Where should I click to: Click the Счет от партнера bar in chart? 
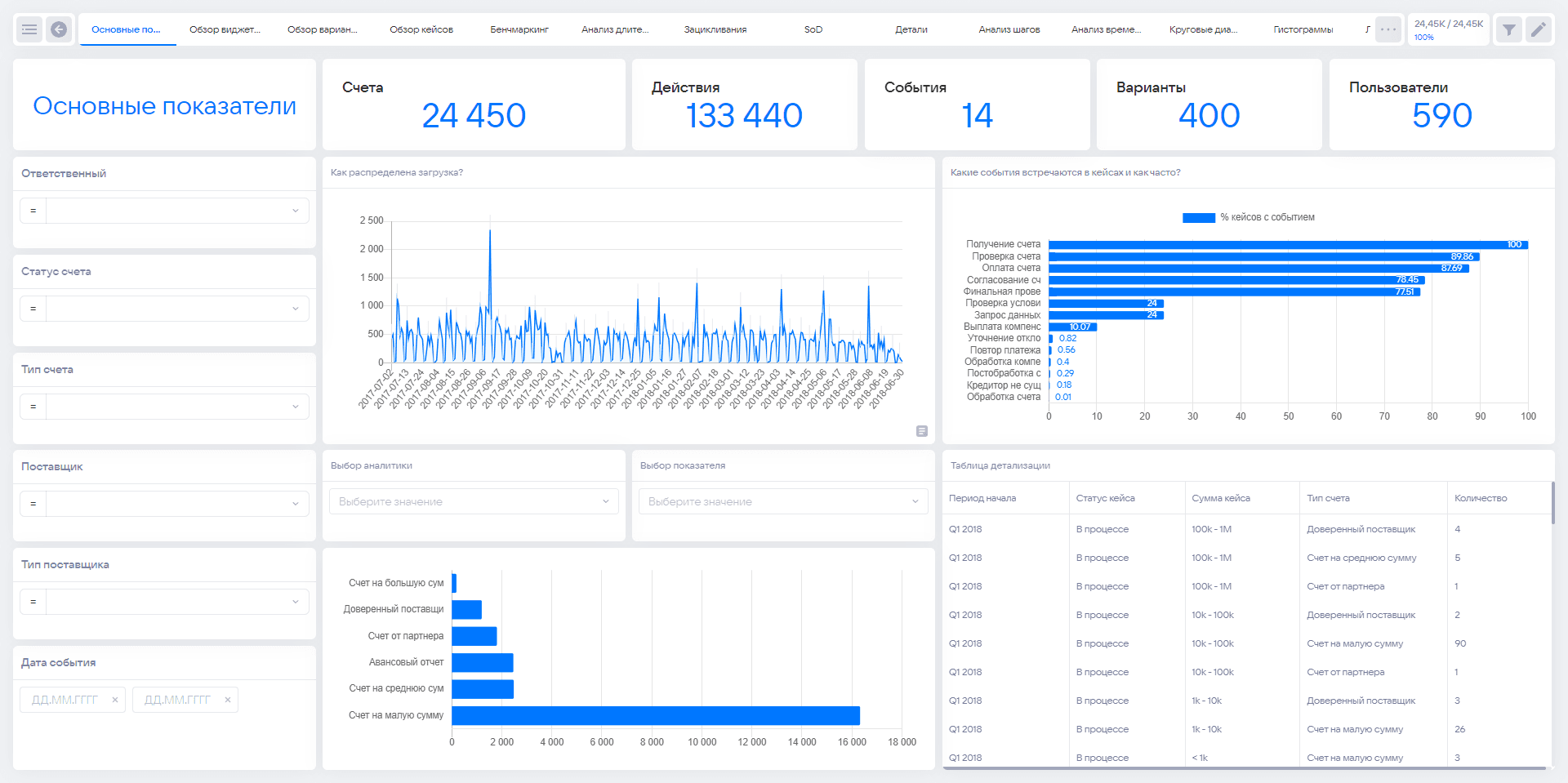[474, 636]
